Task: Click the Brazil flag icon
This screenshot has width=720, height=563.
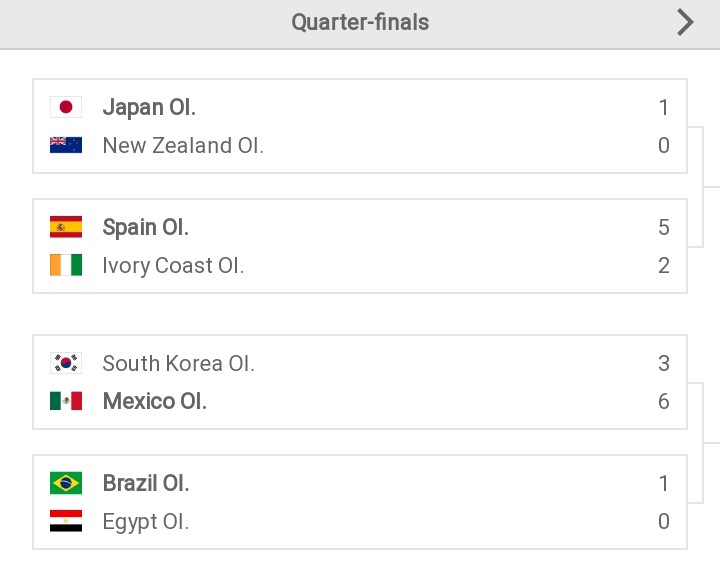Action: point(66,483)
